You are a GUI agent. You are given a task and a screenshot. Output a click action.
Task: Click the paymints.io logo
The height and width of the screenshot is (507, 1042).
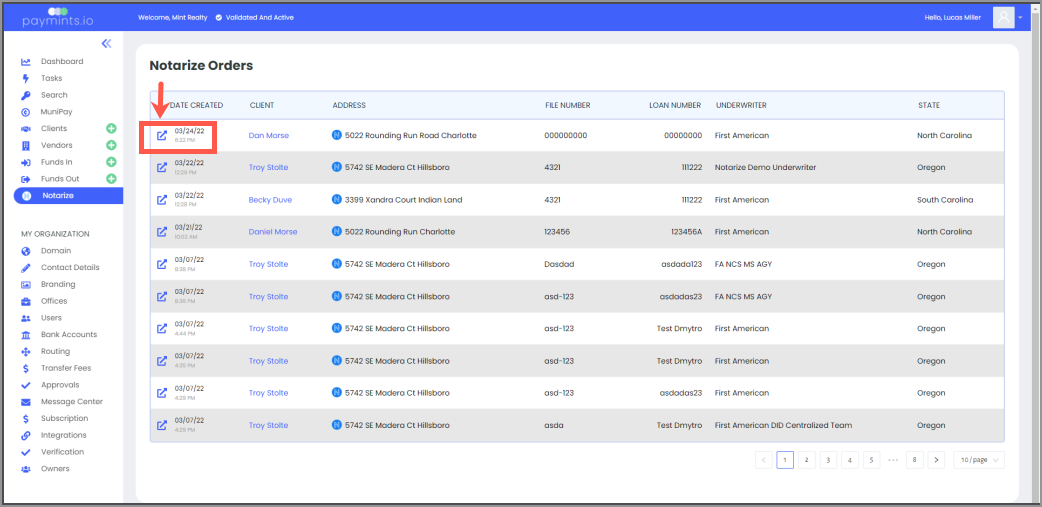(57, 17)
